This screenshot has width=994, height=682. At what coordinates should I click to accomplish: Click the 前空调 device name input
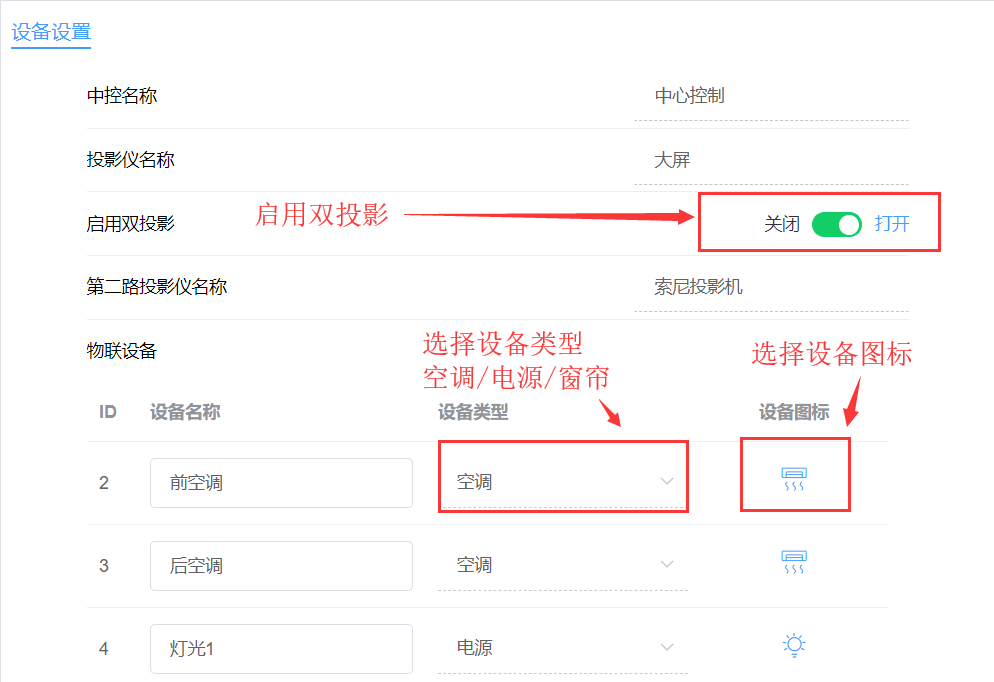click(281, 483)
